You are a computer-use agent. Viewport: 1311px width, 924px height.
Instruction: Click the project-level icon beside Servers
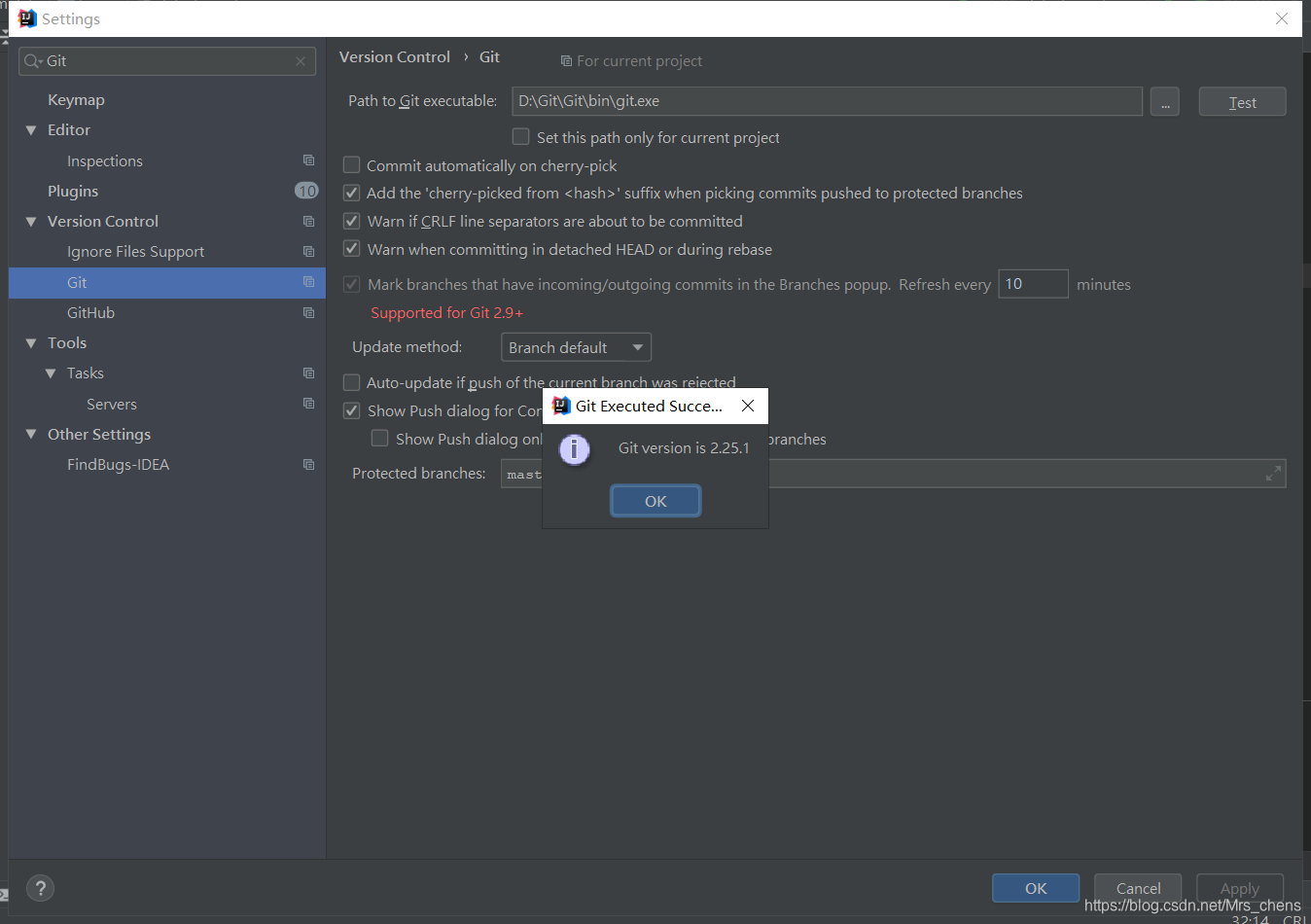pos(308,404)
